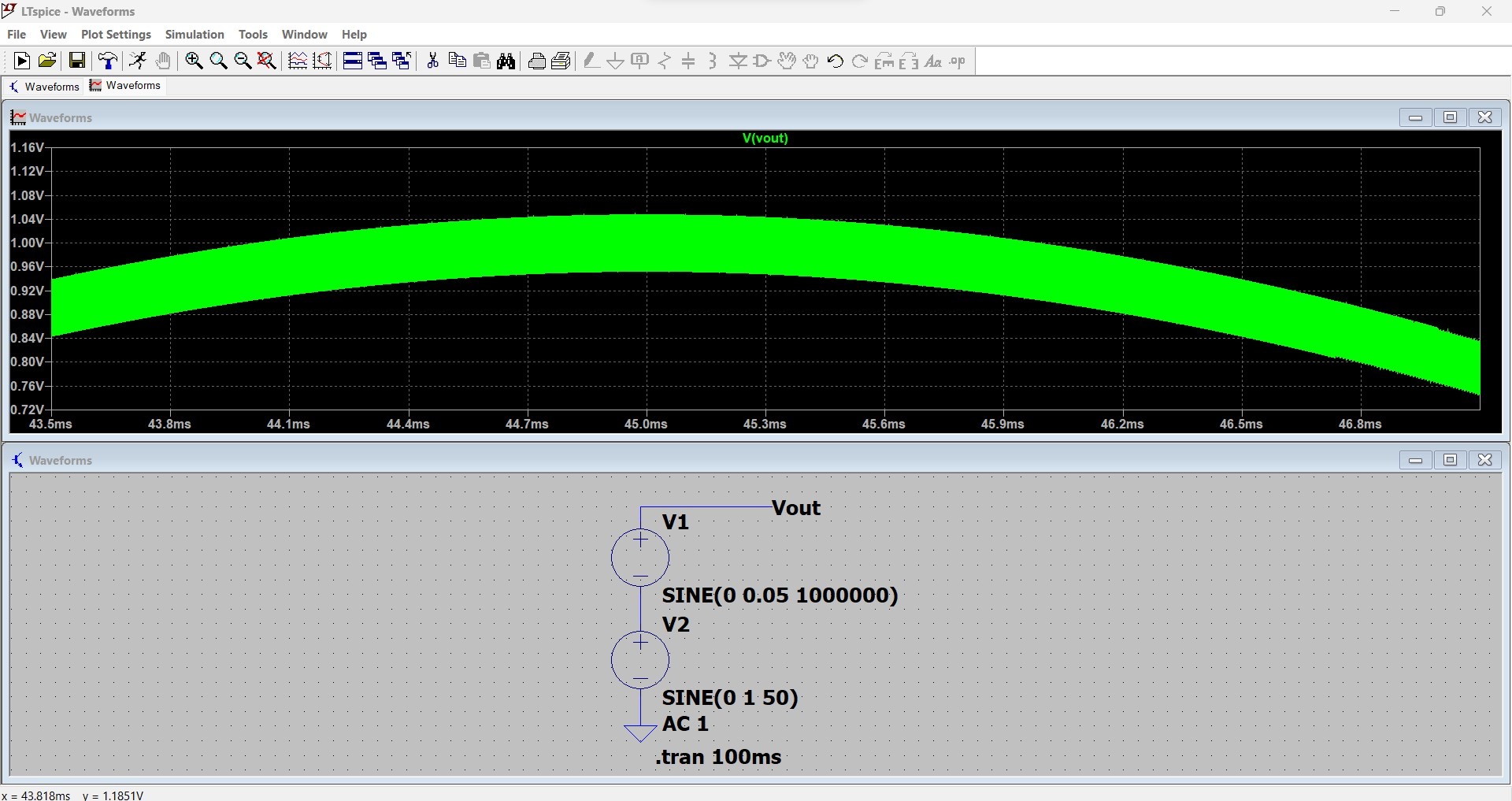Maximize the schematic pane window

[1450, 460]
